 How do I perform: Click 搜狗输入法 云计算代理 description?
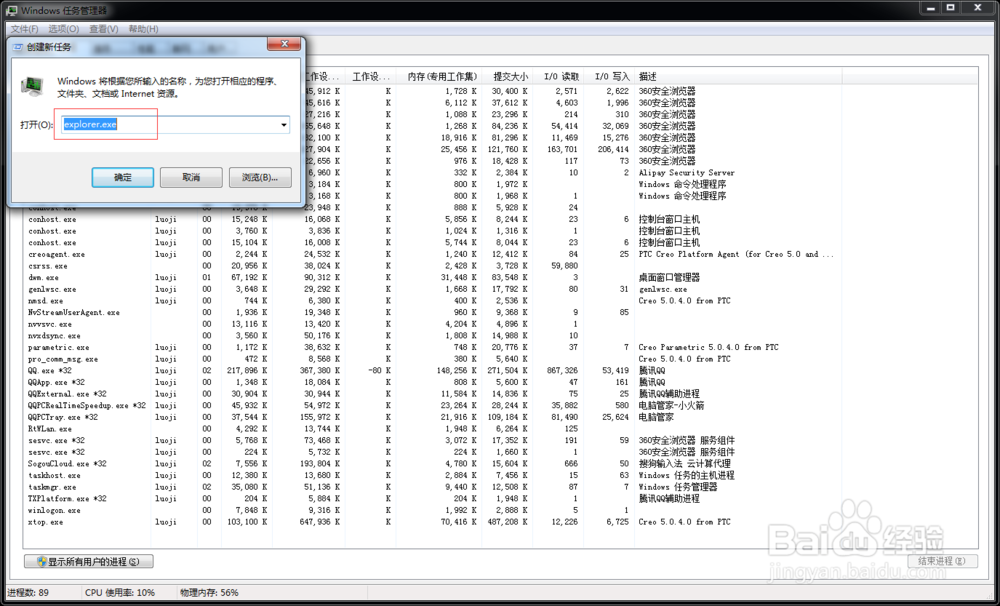[684, 464]
